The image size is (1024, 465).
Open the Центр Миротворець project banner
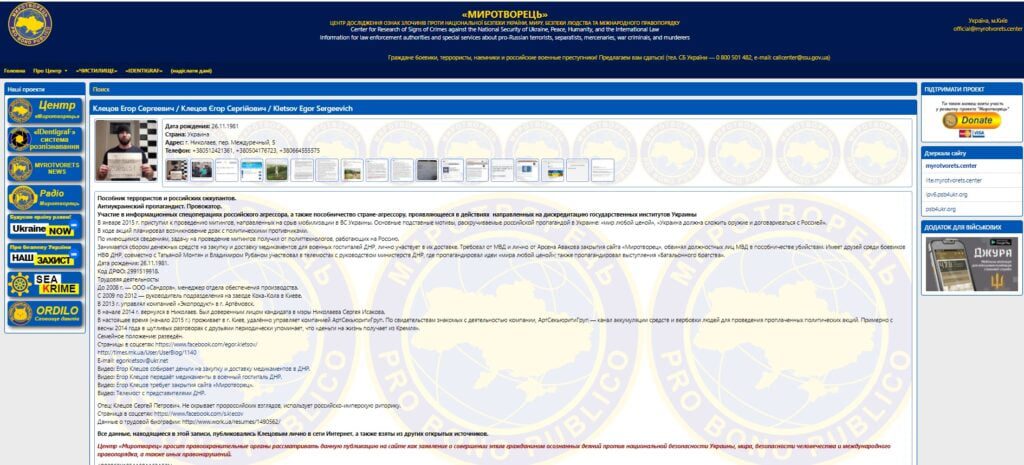(43, 110)
